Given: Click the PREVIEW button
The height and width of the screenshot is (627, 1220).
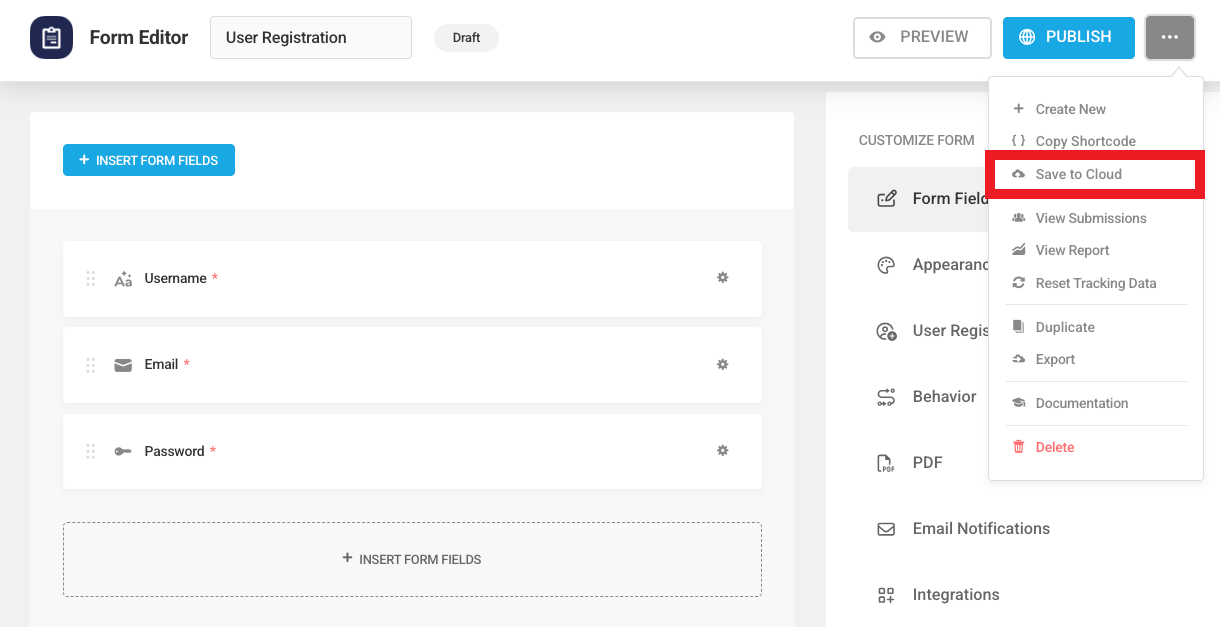Looking at the screenshot, I should click(x=922, y=37).
